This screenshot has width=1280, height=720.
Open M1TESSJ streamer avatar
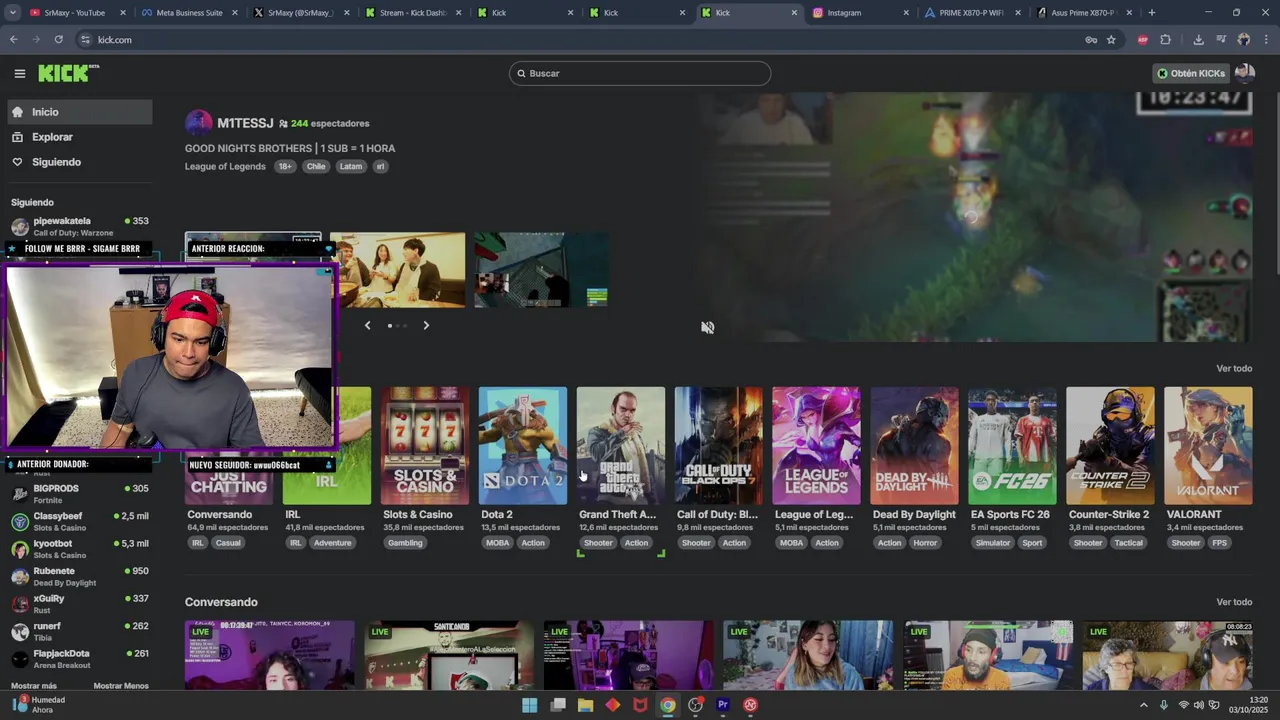click(199, 123)
